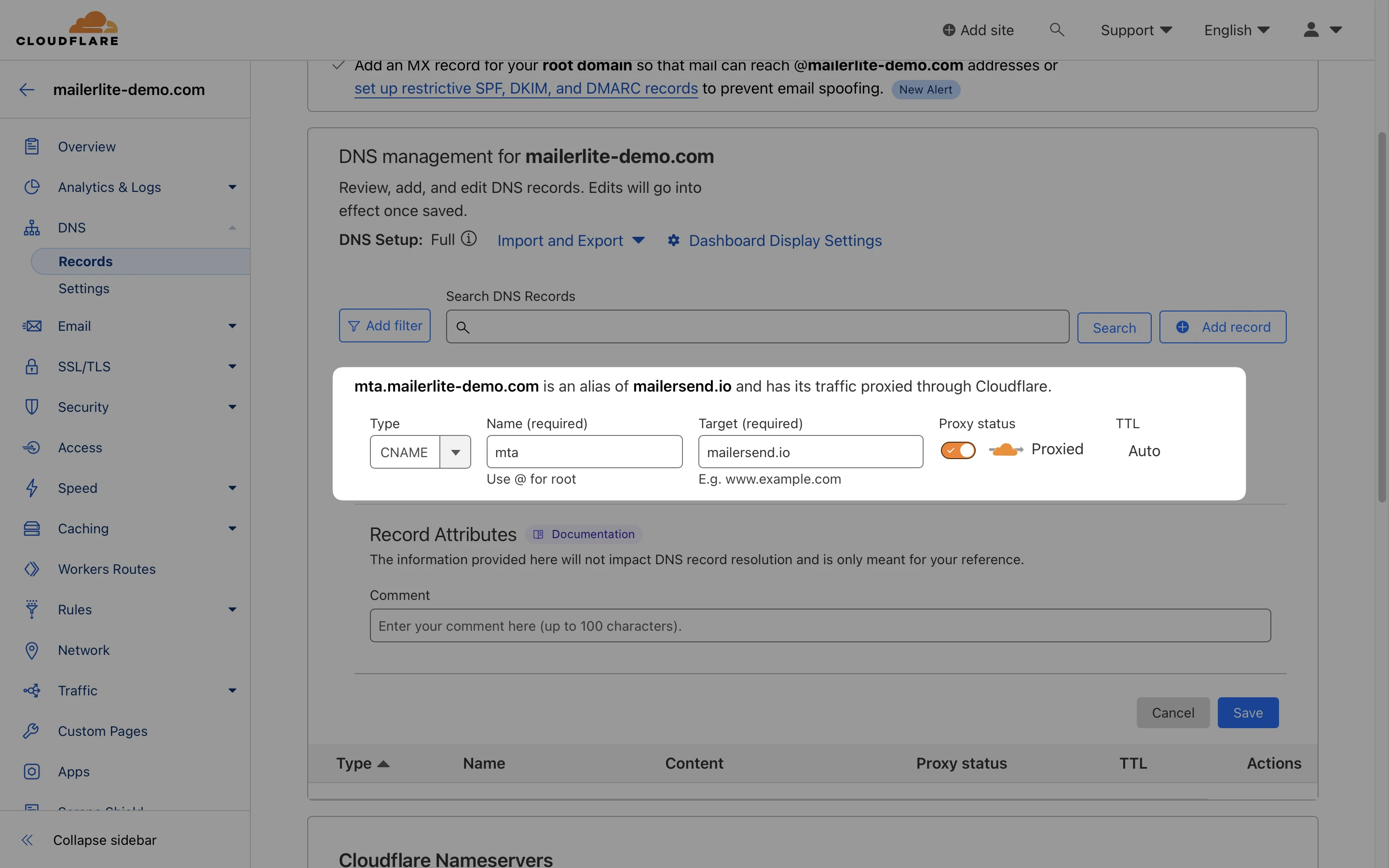
Task: Collapse the DNS sidebar section
Action: coord(232,228)
